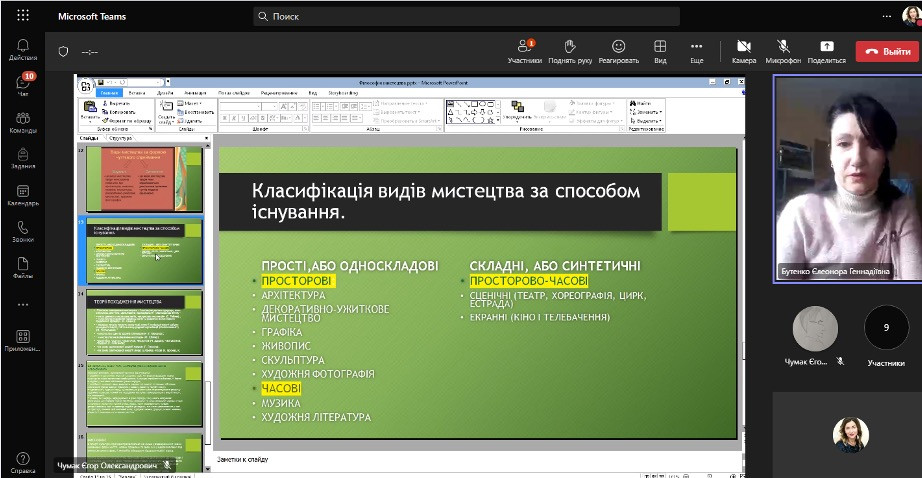Share your screen content

[x=826, y=50]
